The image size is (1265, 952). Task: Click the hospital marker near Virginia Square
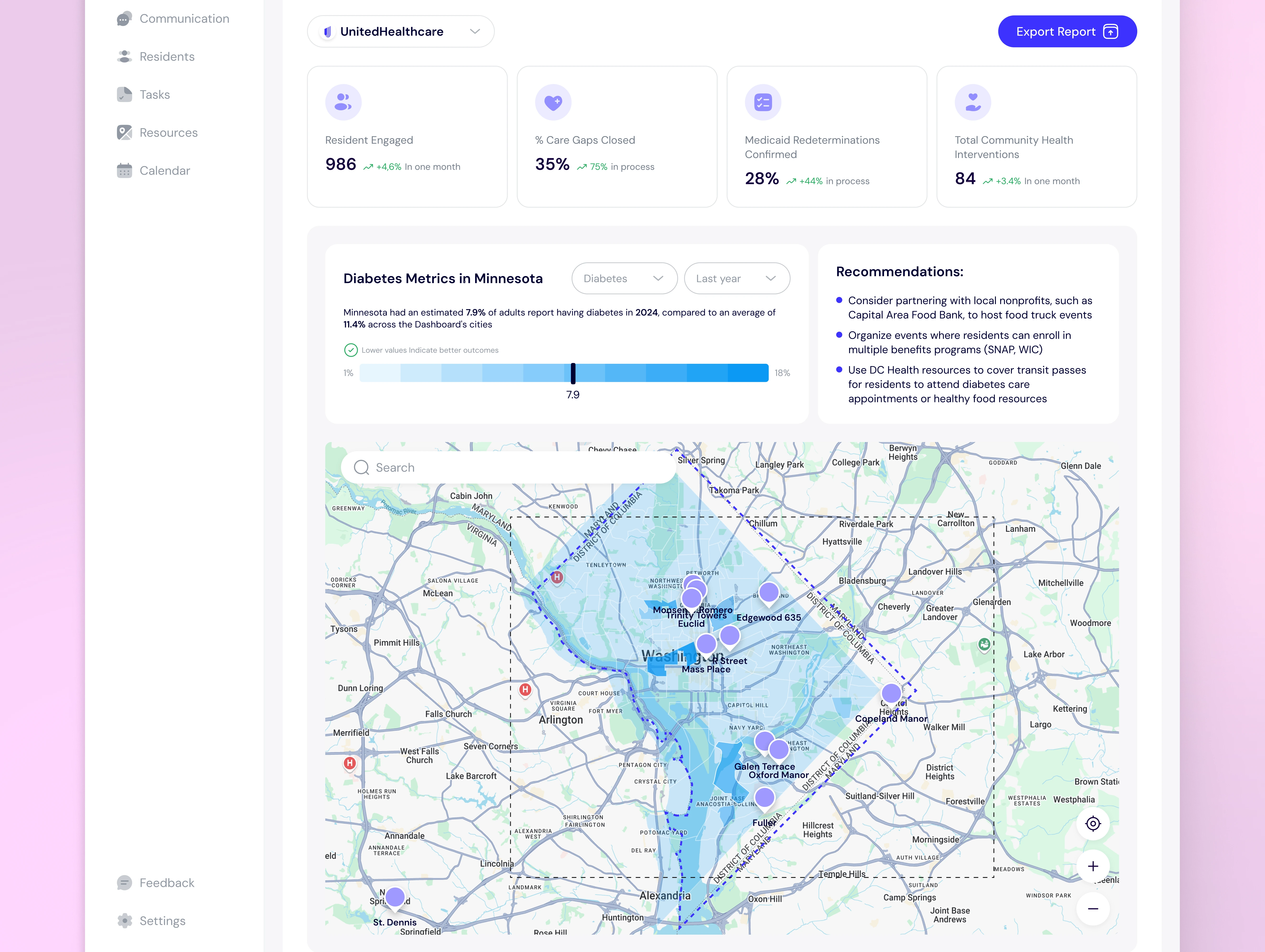pyautogui.click(x=525, y=690)
